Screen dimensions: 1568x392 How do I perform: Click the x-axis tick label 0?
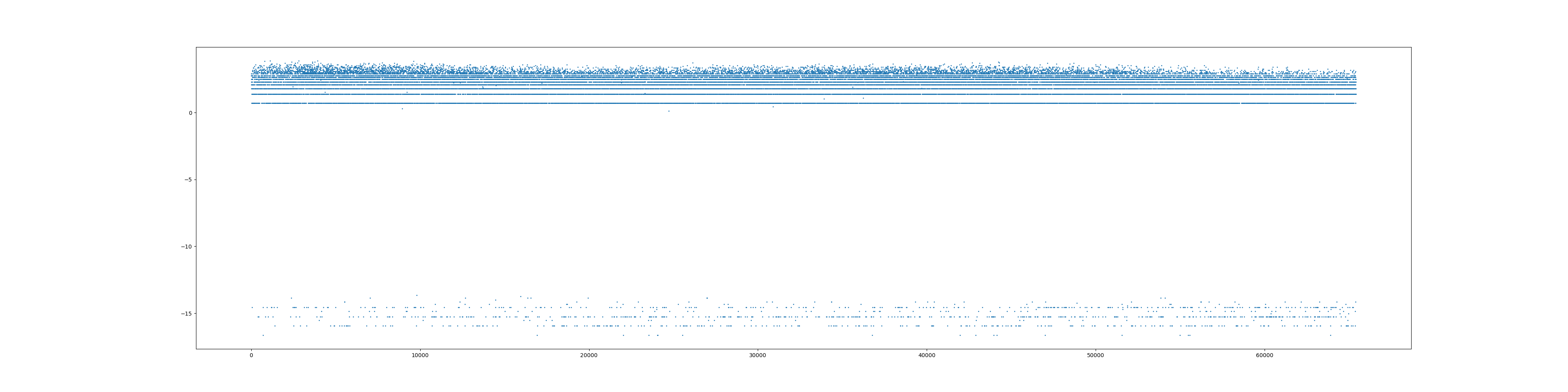(x=251, y=356)
